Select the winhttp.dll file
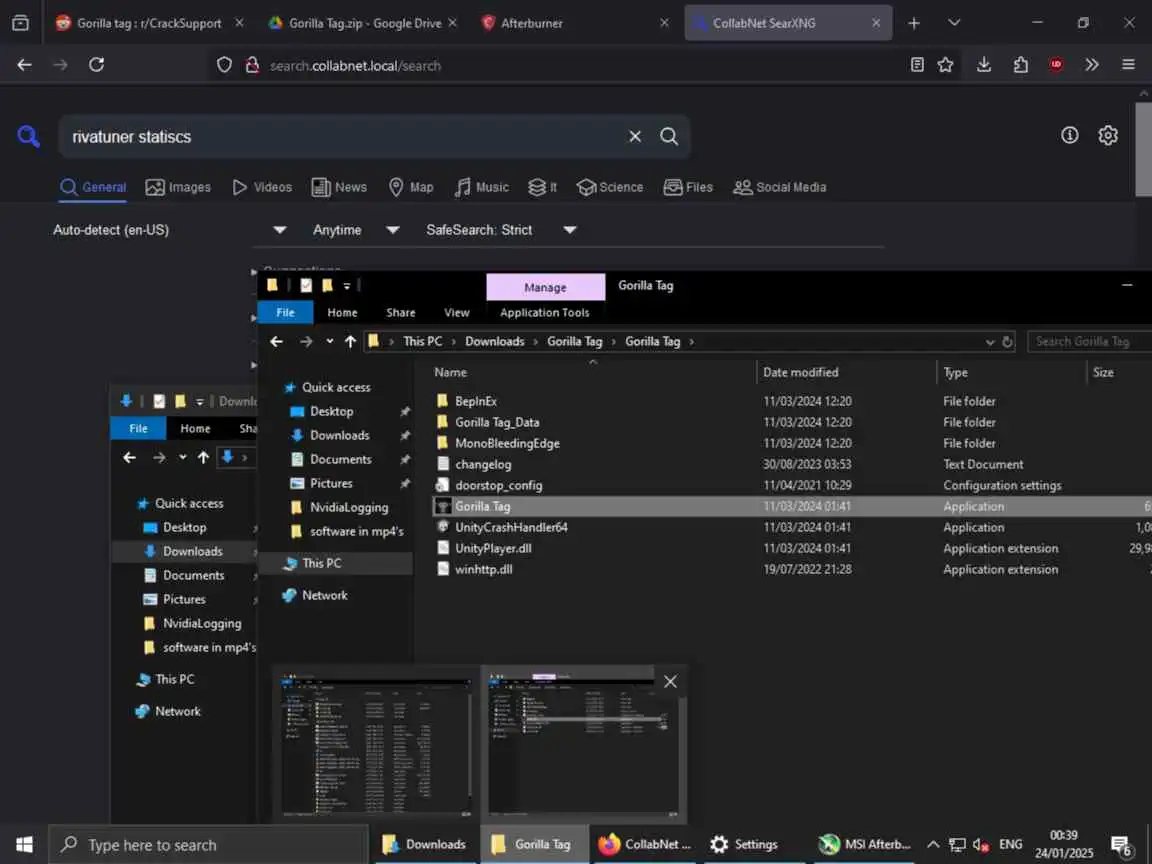This screenshot has width=1152, height=864. pyautogui.click(x=483, y=569)
